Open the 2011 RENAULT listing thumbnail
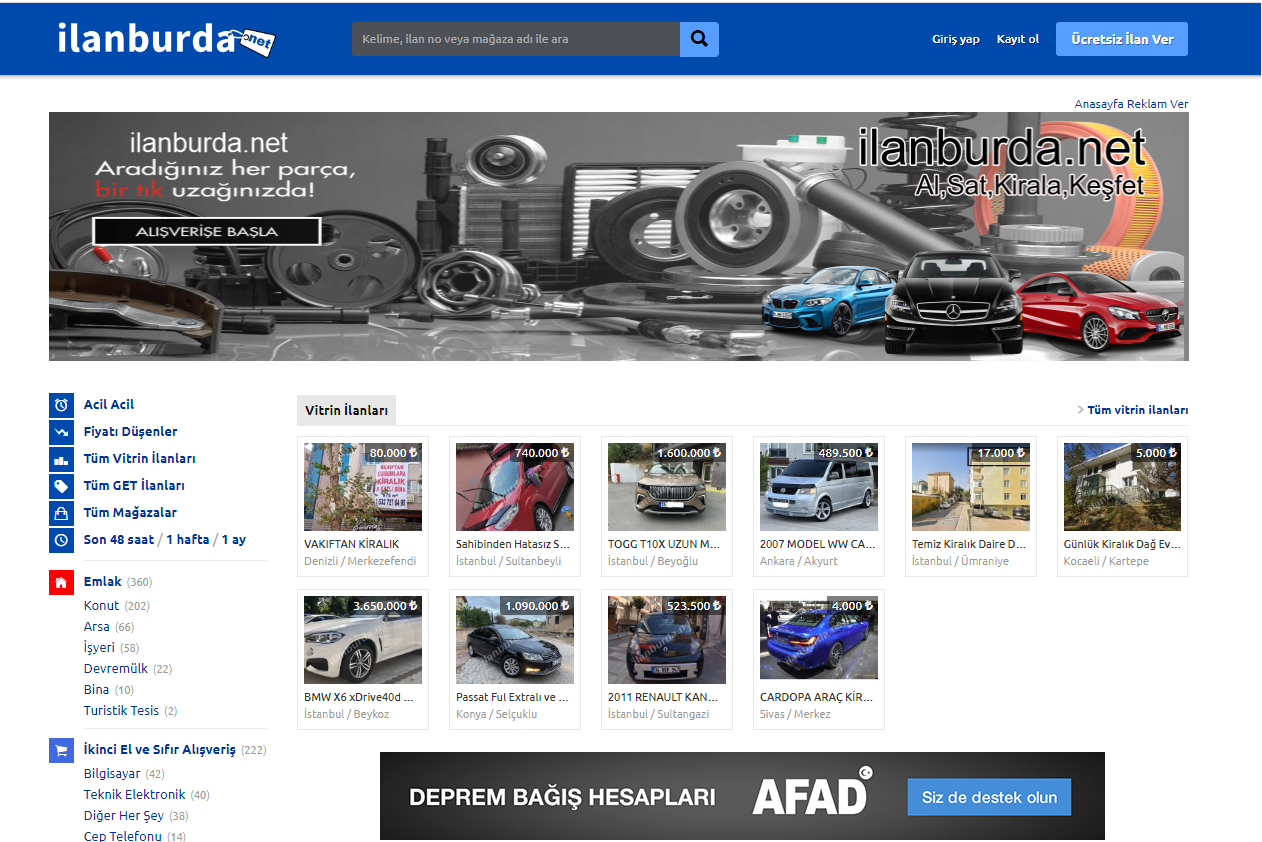Image resolution: width=1262 pixels, height=842 pixels. click(667, 640)
